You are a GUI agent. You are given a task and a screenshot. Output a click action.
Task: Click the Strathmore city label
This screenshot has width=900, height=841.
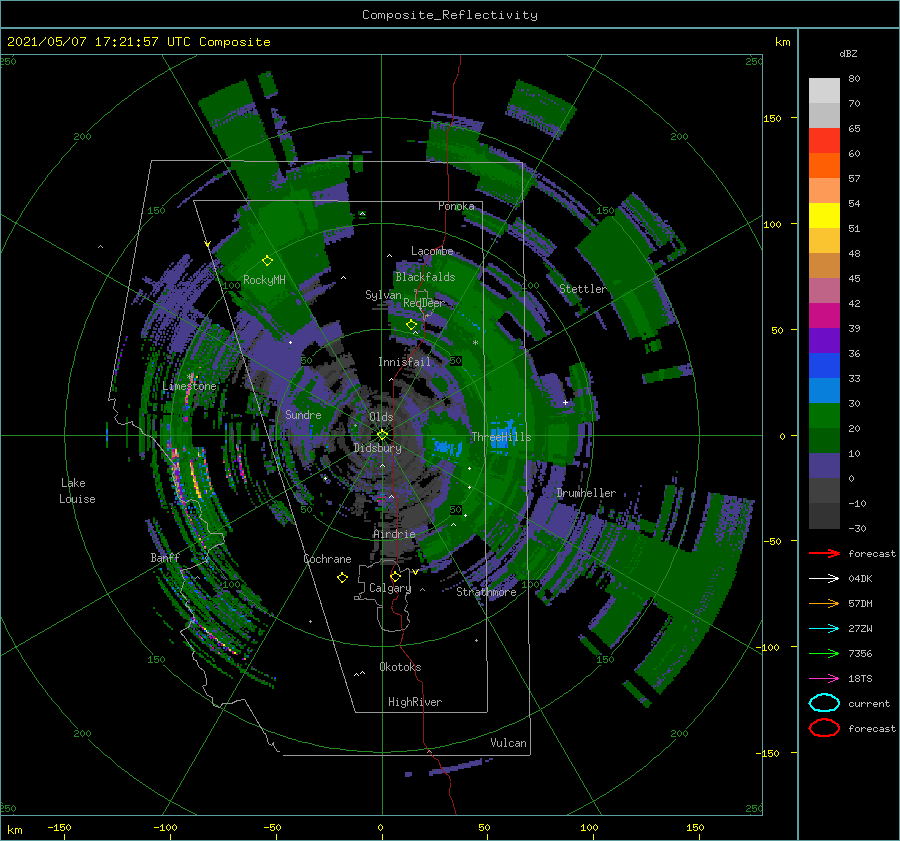486,592
